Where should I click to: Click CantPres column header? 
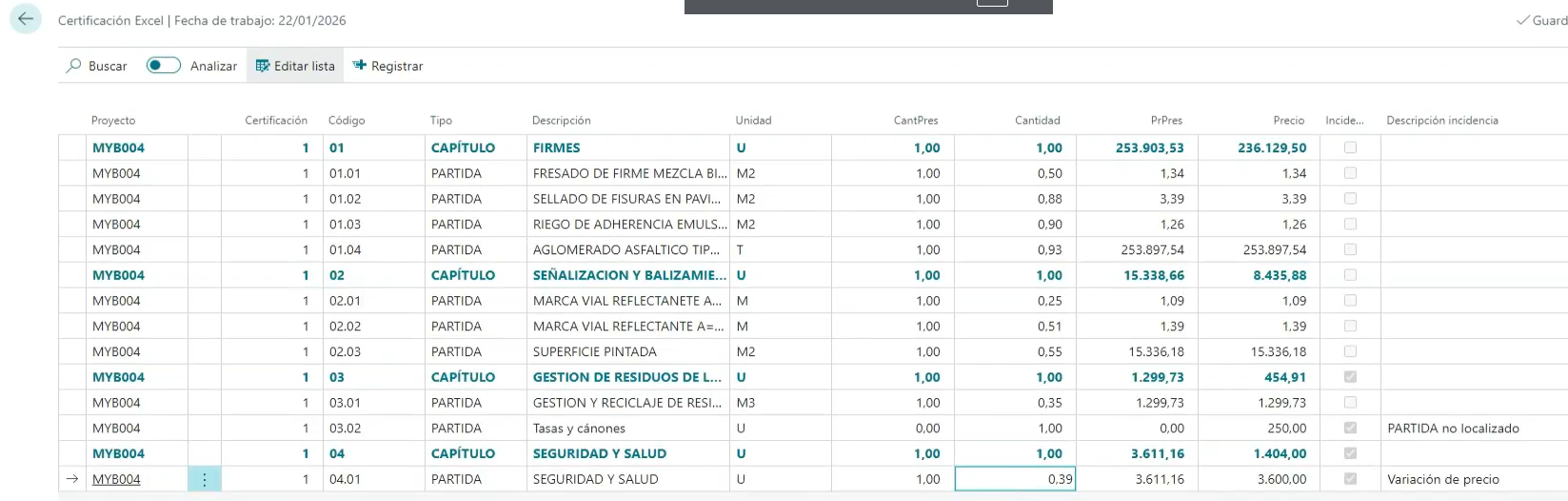(916, 120)
